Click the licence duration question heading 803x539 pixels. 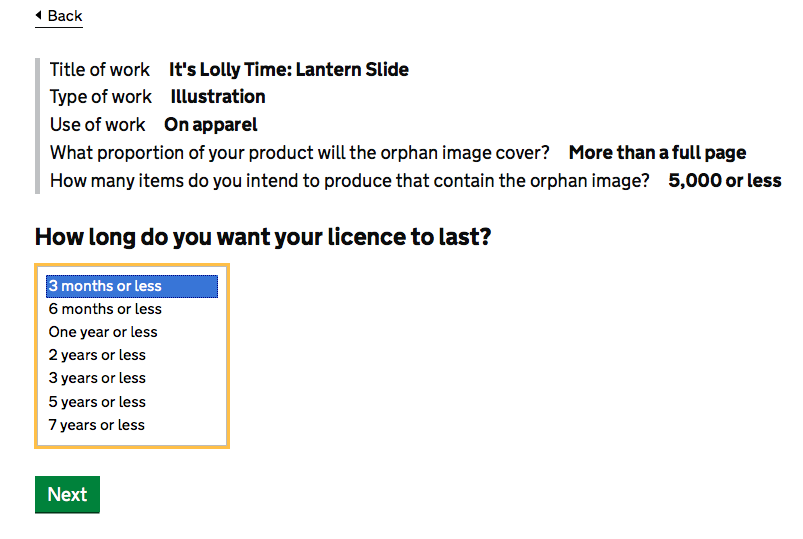pyautogui.click(x=263, y=238)
